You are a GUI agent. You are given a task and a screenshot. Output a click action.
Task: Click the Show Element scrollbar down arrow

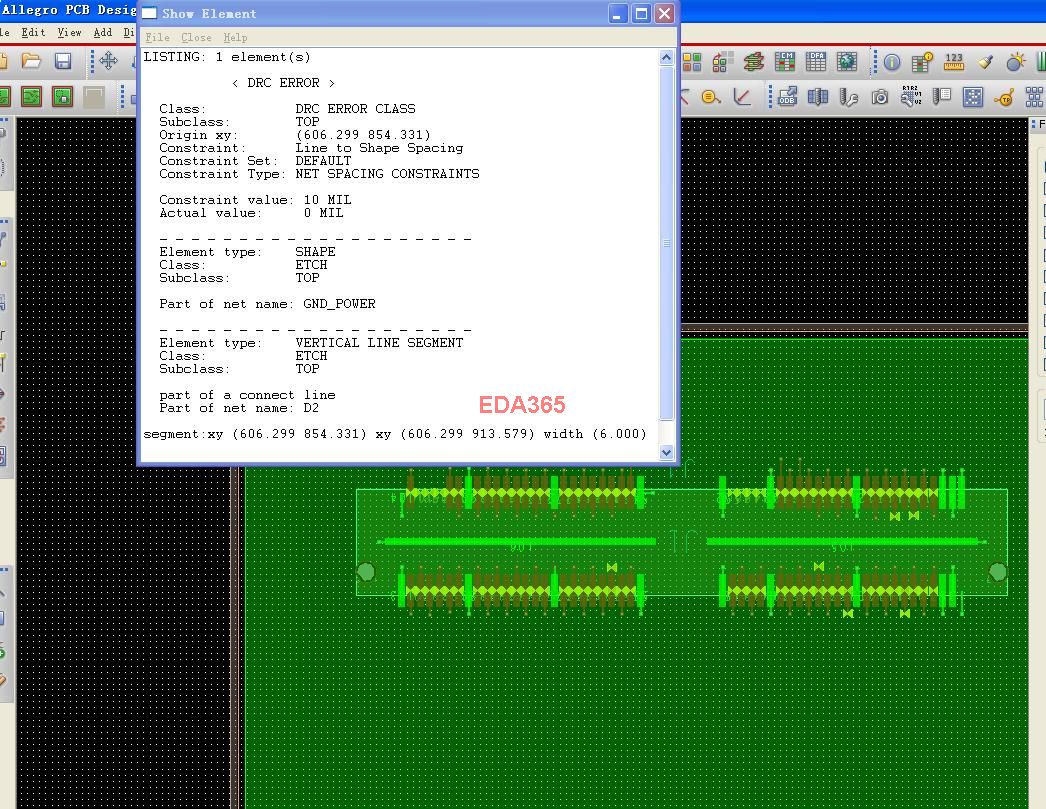(666, 452)
